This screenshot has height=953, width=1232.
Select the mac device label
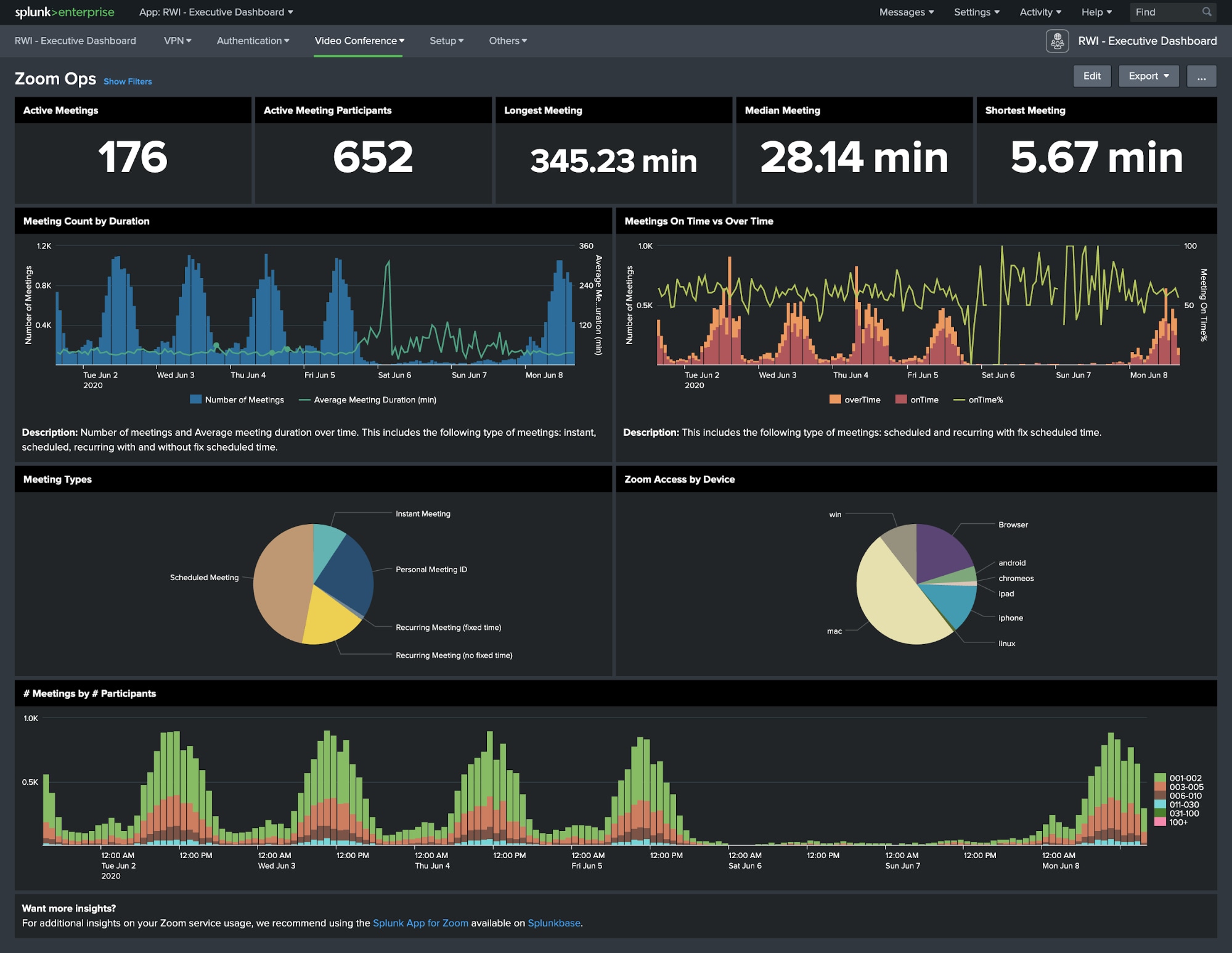(x=834, y=631)
